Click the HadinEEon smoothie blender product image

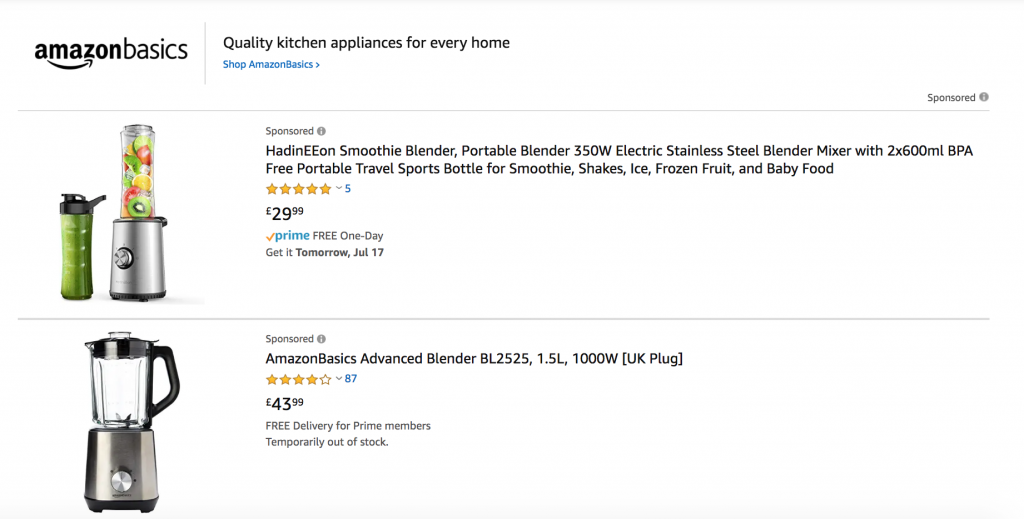[113, 213]
